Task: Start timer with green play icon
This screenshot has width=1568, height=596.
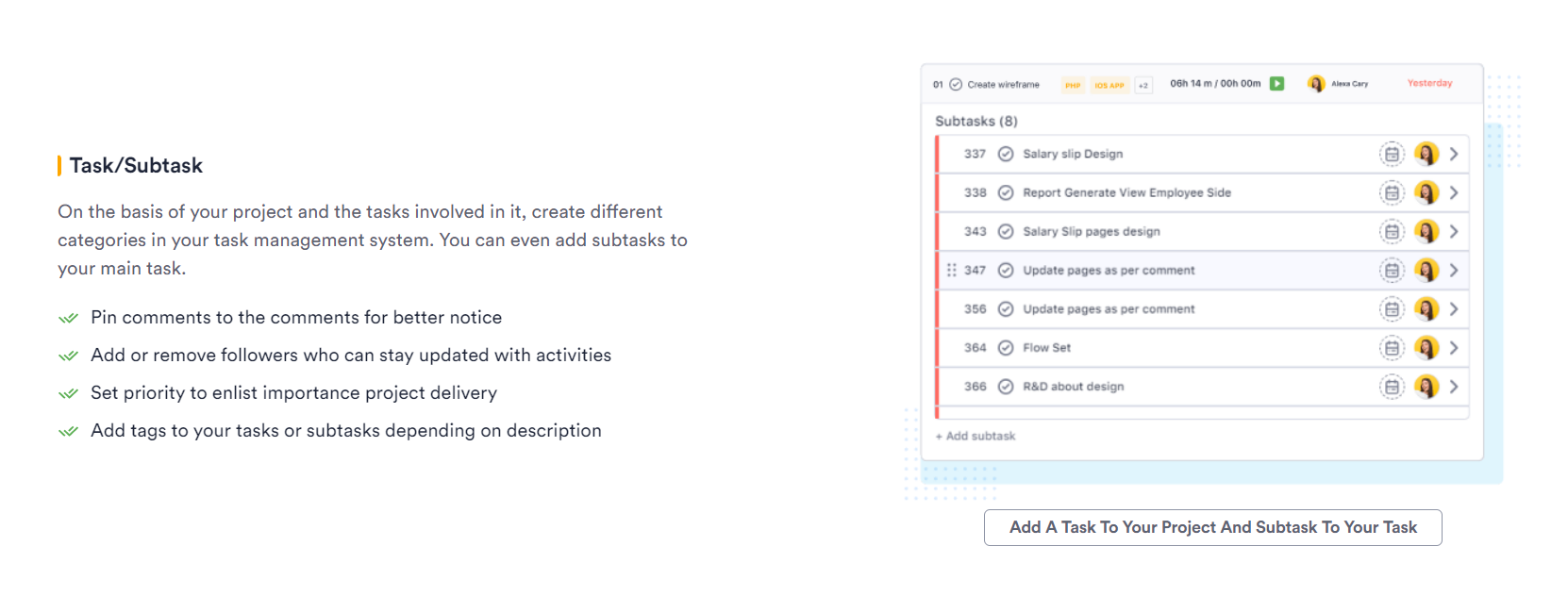Action: pos(1276,84)
